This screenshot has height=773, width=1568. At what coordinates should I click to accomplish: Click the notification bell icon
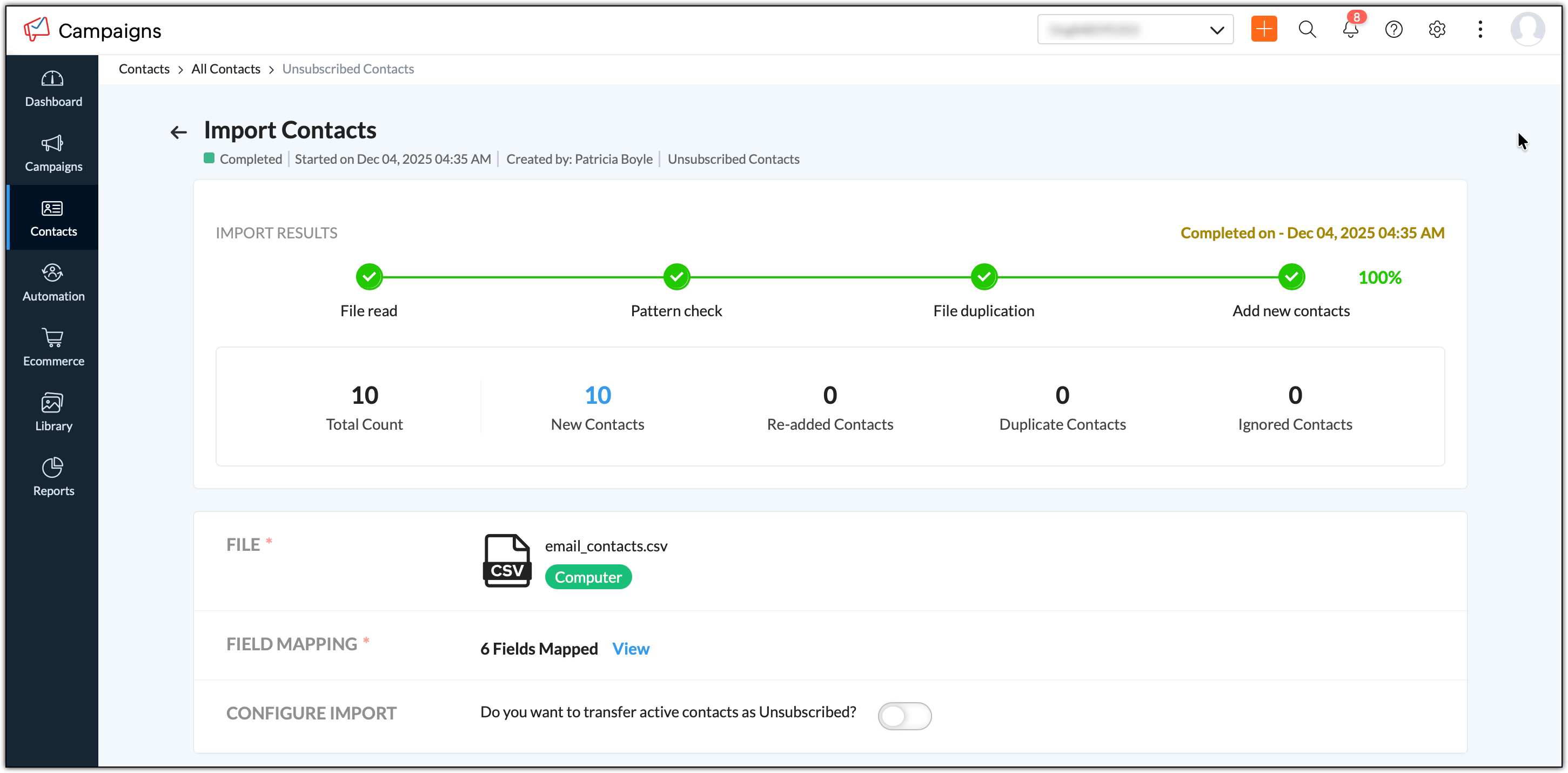pos(1350,29)
